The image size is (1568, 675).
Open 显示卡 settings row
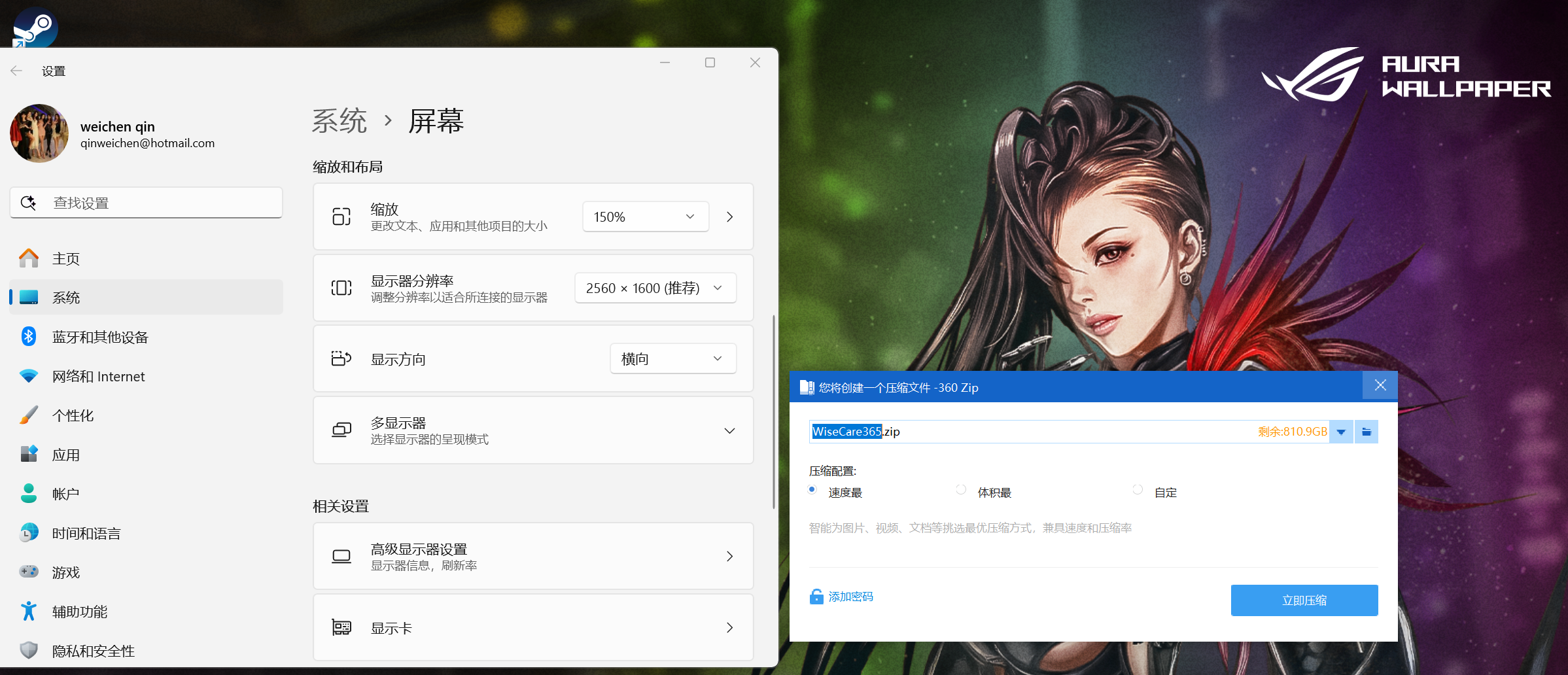pyautogui.click(x=533, y=628)
